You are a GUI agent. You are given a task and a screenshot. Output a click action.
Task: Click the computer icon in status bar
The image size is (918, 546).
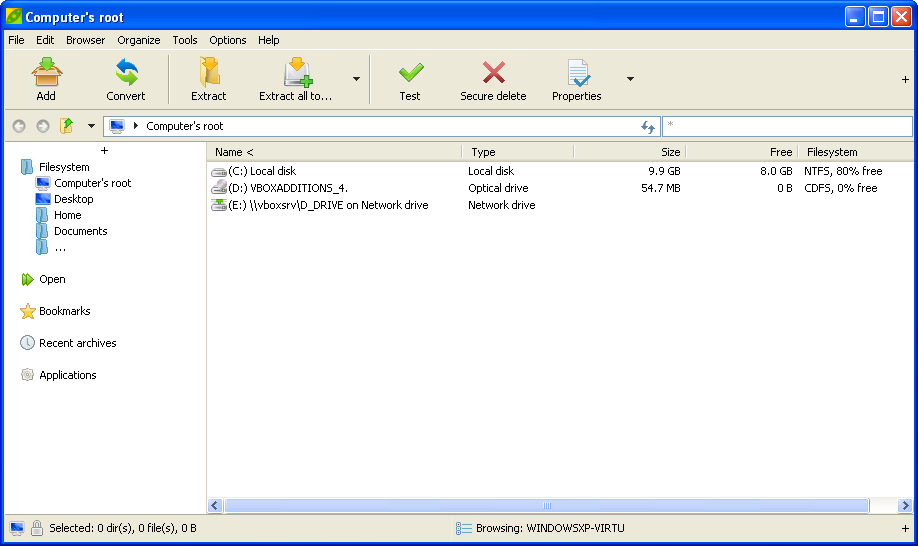[17, 528]
